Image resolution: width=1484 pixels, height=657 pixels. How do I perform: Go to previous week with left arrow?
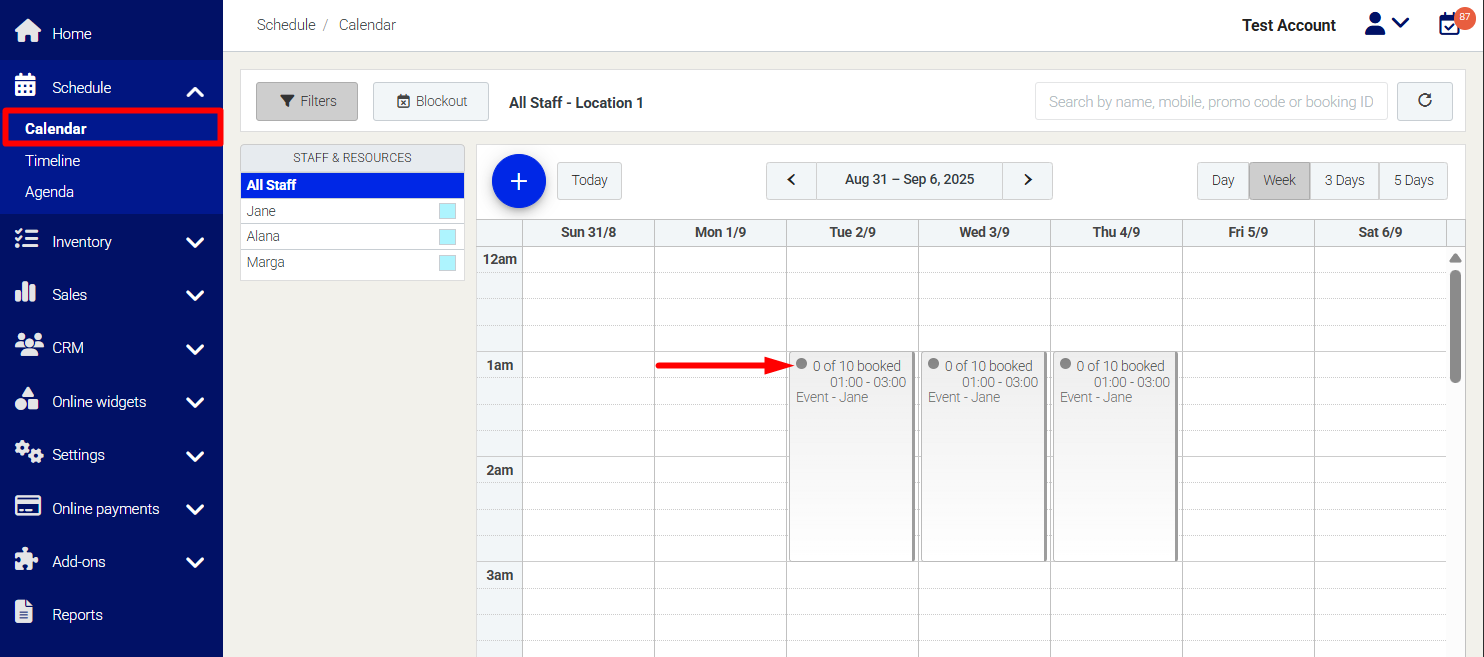(791, 180)
